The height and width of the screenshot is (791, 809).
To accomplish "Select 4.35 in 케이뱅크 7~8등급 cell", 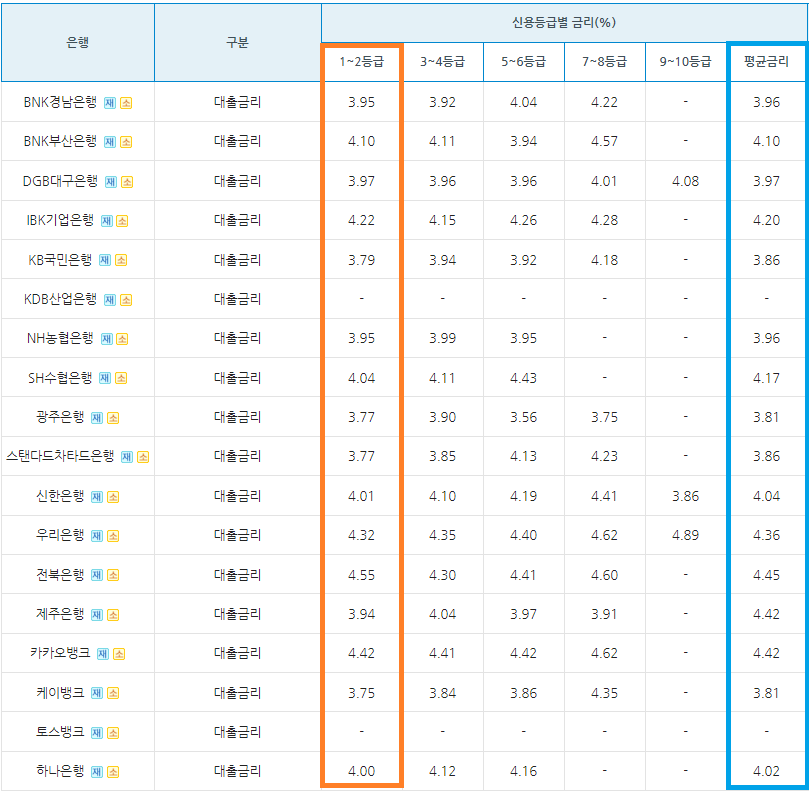I will (x=605, y=693).
